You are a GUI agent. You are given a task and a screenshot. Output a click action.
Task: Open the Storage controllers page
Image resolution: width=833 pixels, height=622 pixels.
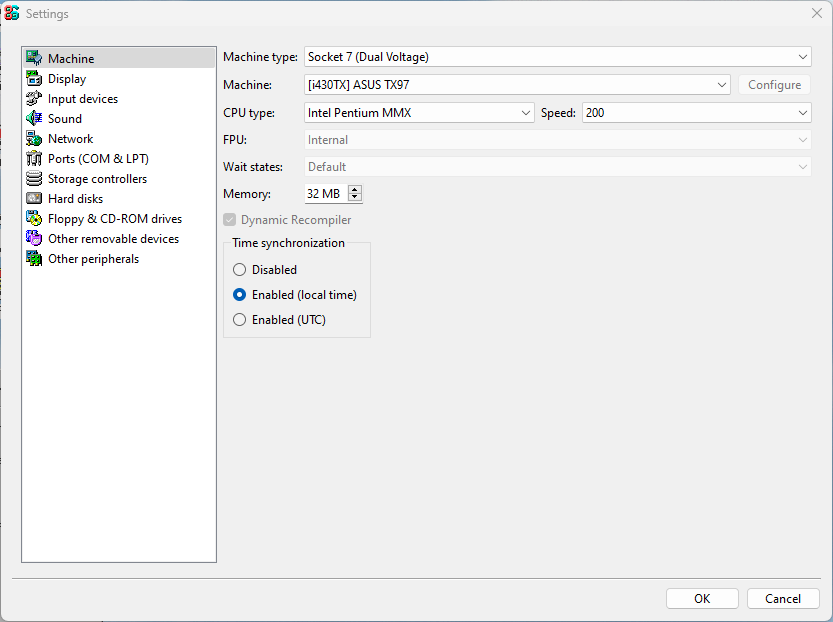point(97,179)
